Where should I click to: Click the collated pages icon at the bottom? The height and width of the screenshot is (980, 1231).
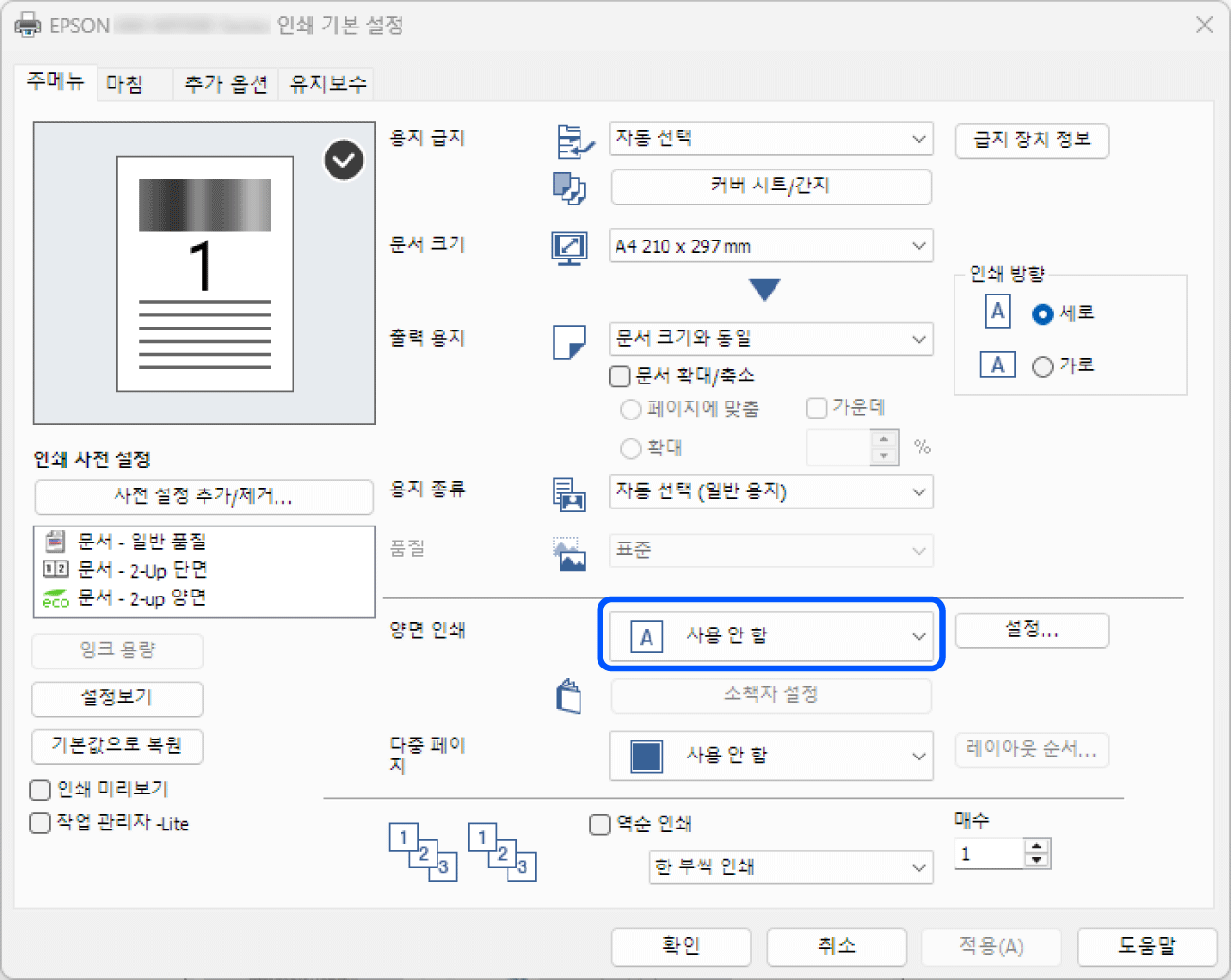(x=423, y=851)
